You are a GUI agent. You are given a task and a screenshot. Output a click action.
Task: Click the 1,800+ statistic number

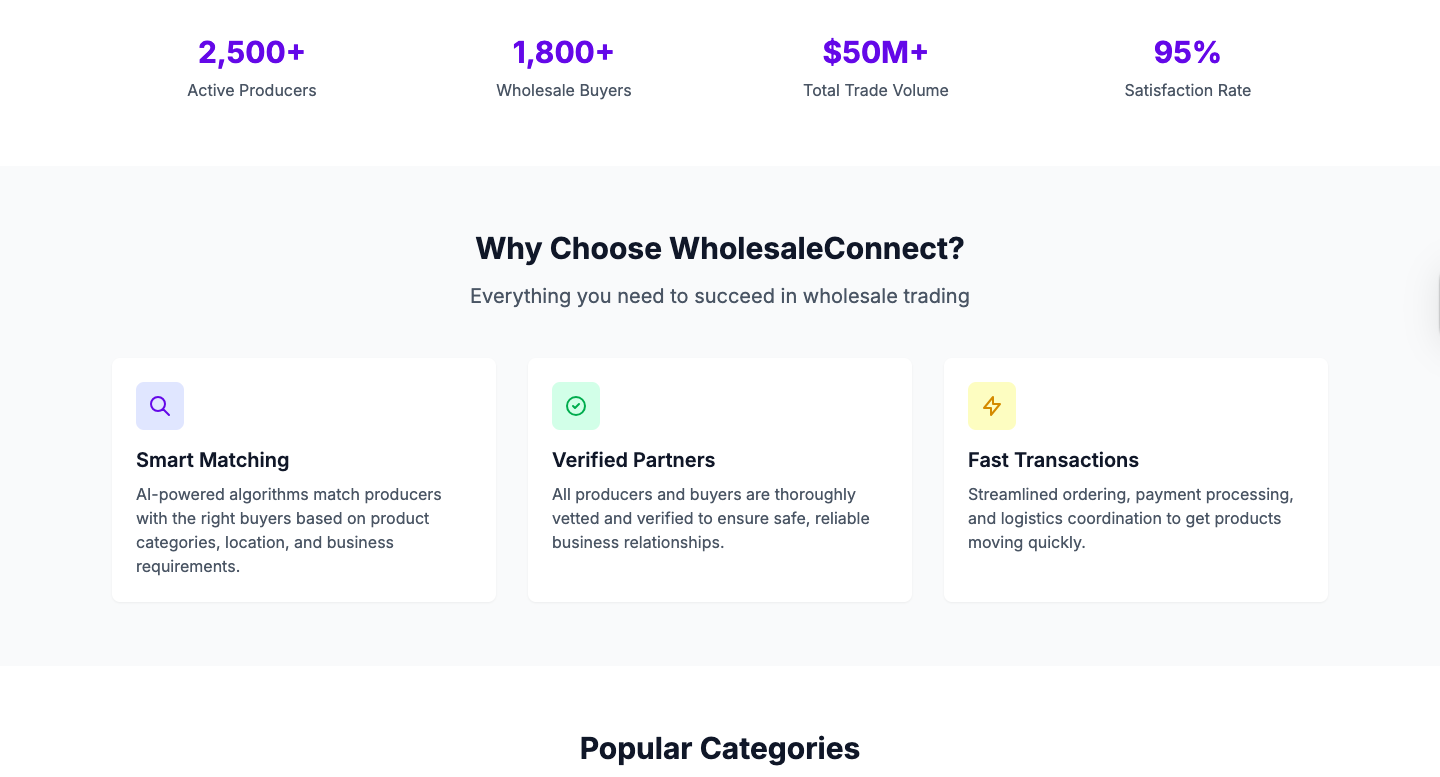[564, 52]
